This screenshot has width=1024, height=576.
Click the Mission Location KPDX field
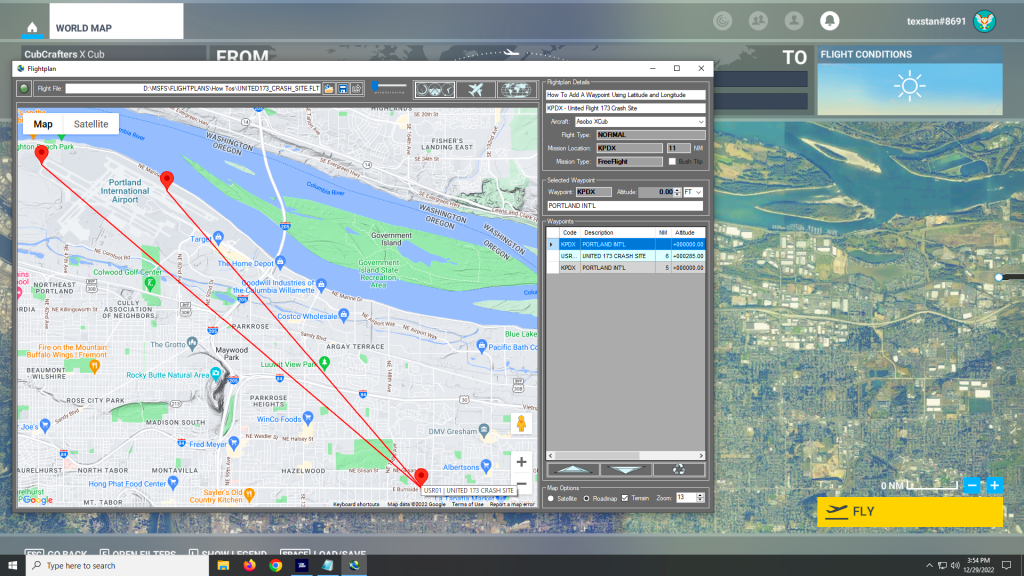point(630,148)
